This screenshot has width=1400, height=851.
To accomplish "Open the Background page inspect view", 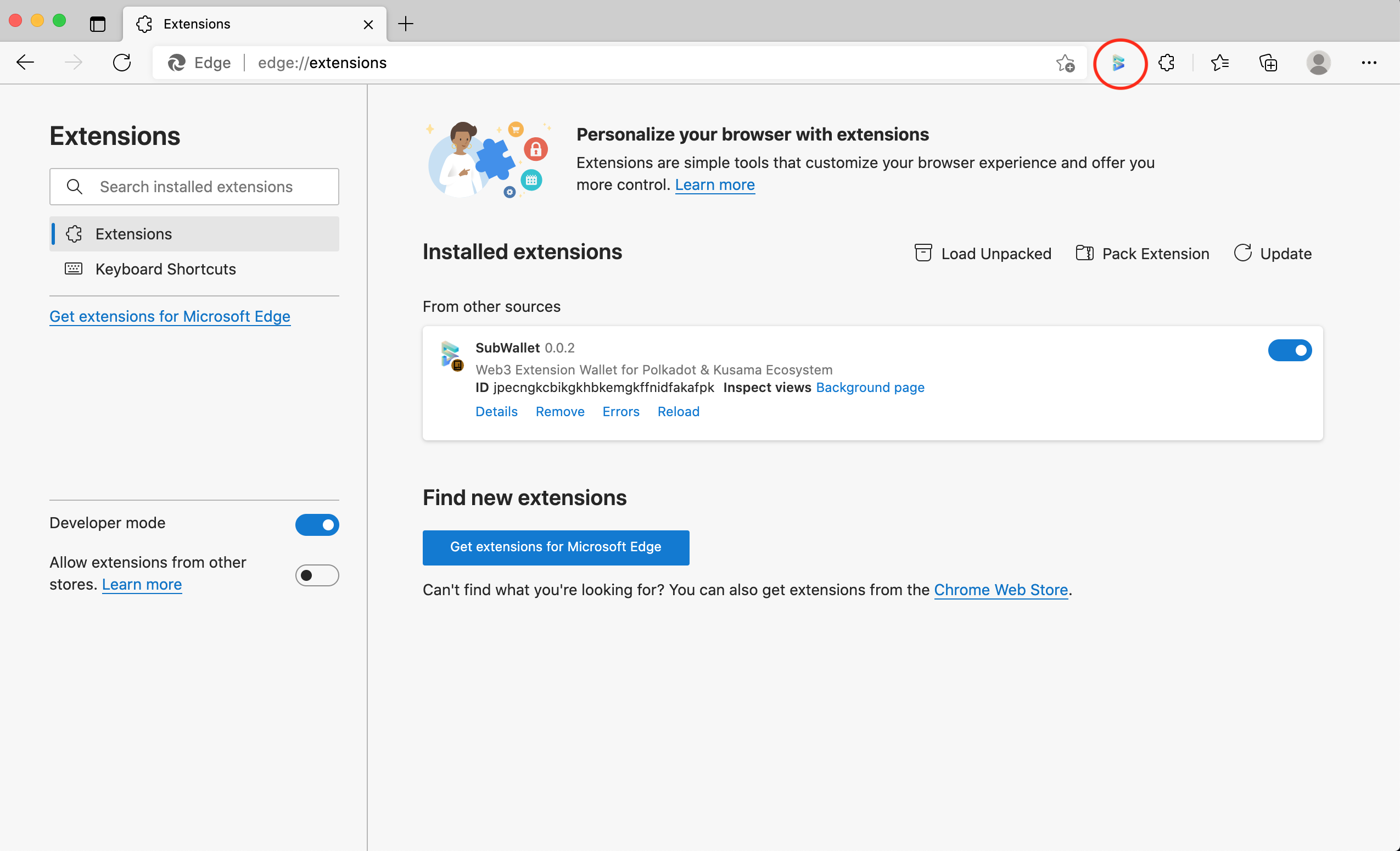I will point(870,388).
